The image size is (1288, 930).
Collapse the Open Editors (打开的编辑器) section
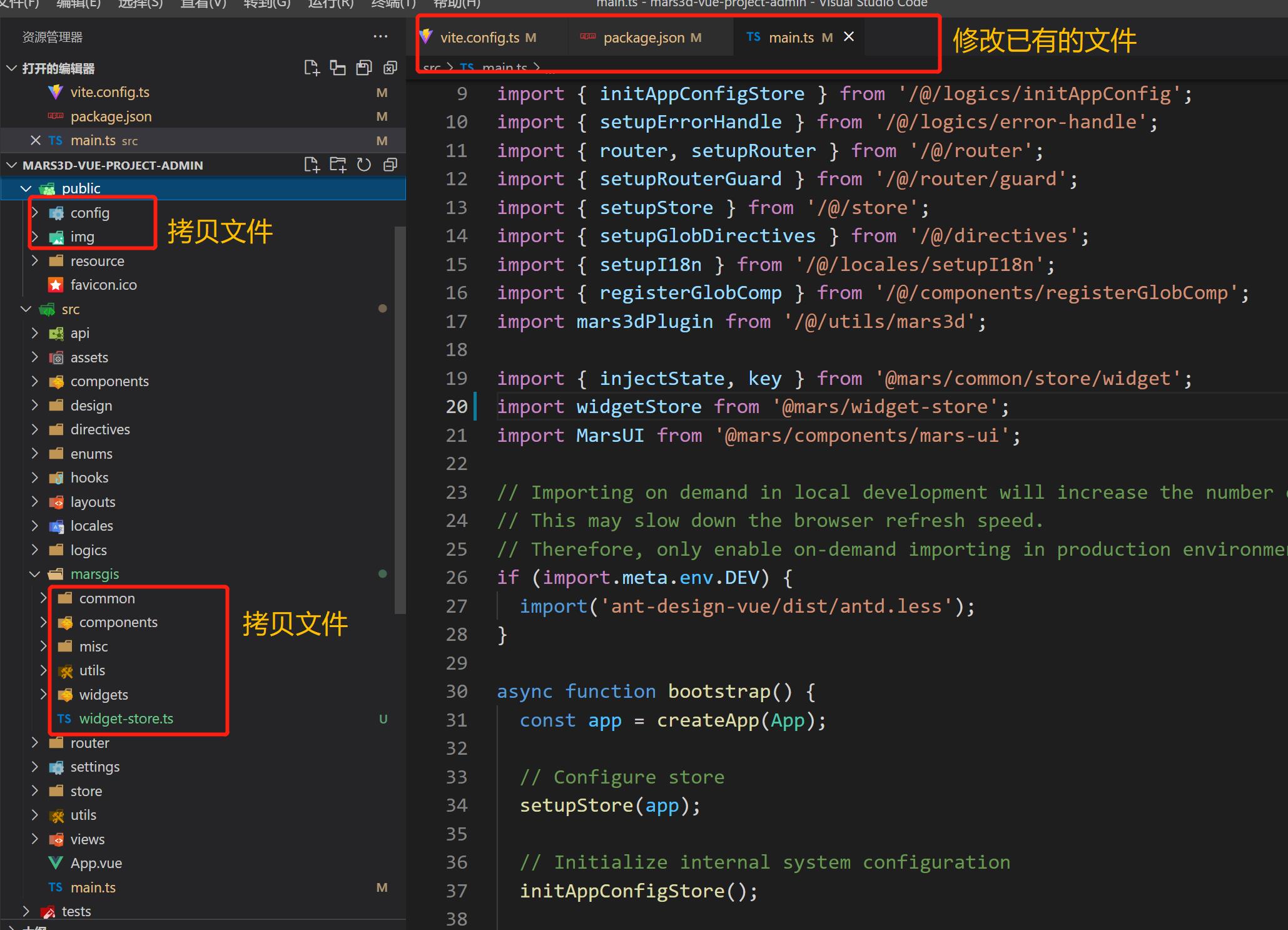click(11, 68)
